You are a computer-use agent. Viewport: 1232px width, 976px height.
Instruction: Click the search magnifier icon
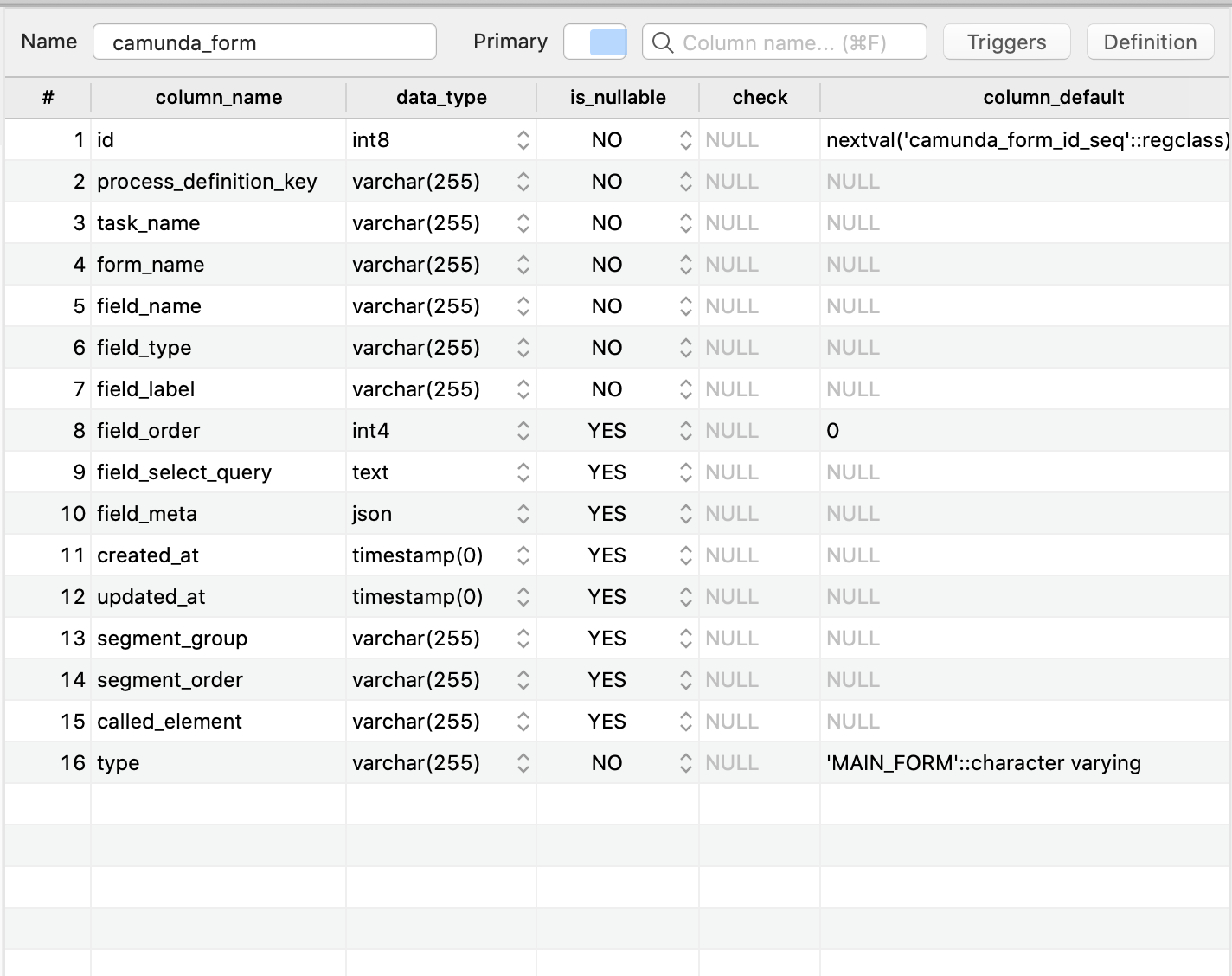click(663, 42)
